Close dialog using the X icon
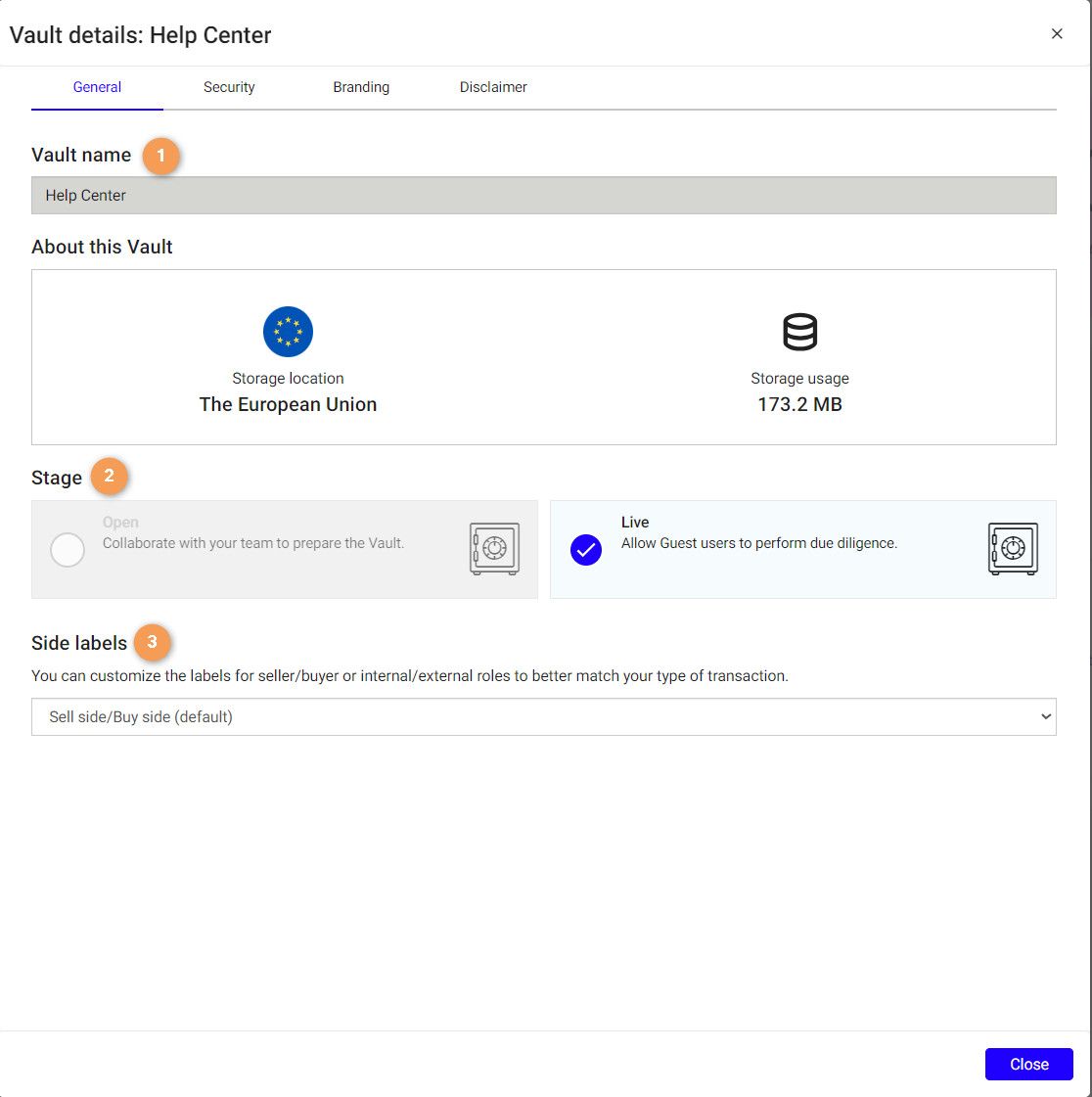The image size is (1092, 1097). [x=1057, y=34]
